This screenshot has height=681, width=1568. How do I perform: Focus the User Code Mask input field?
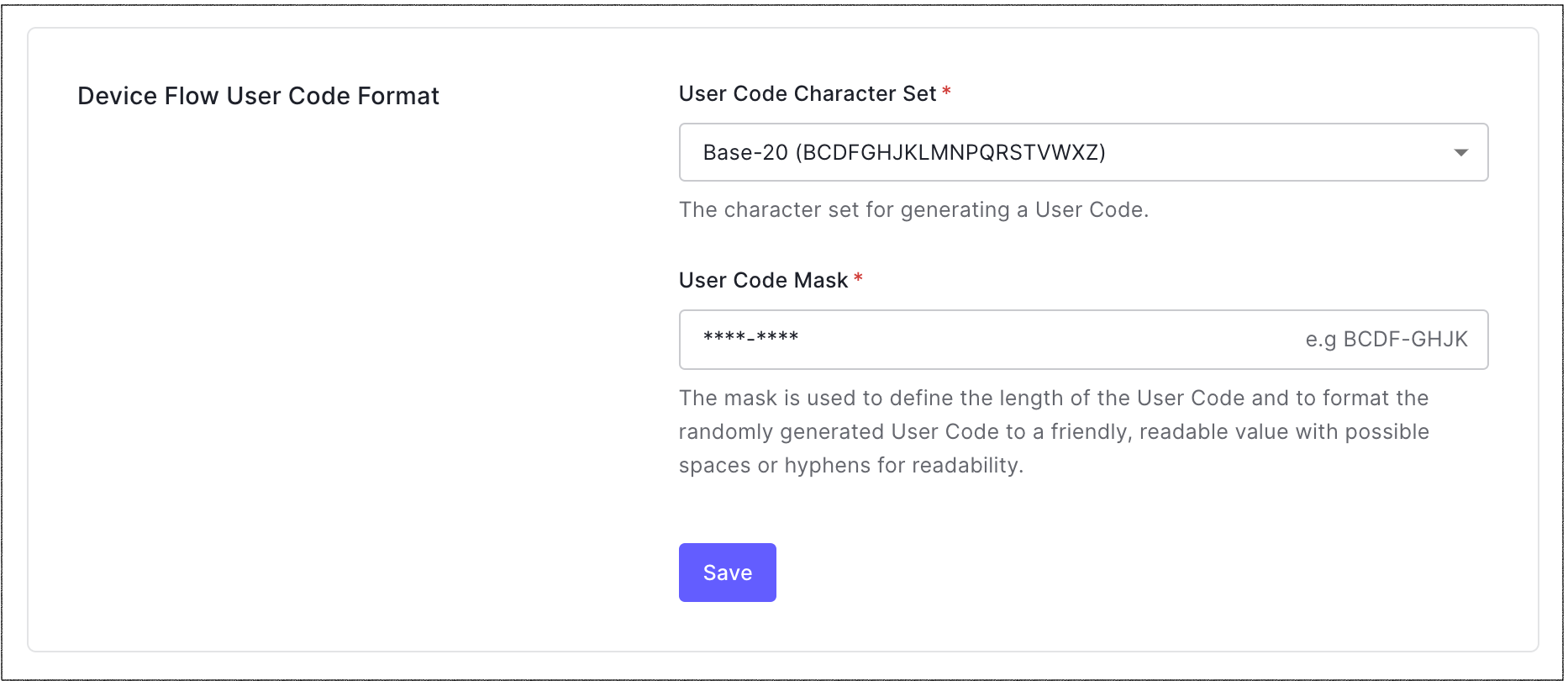(992, 340)
